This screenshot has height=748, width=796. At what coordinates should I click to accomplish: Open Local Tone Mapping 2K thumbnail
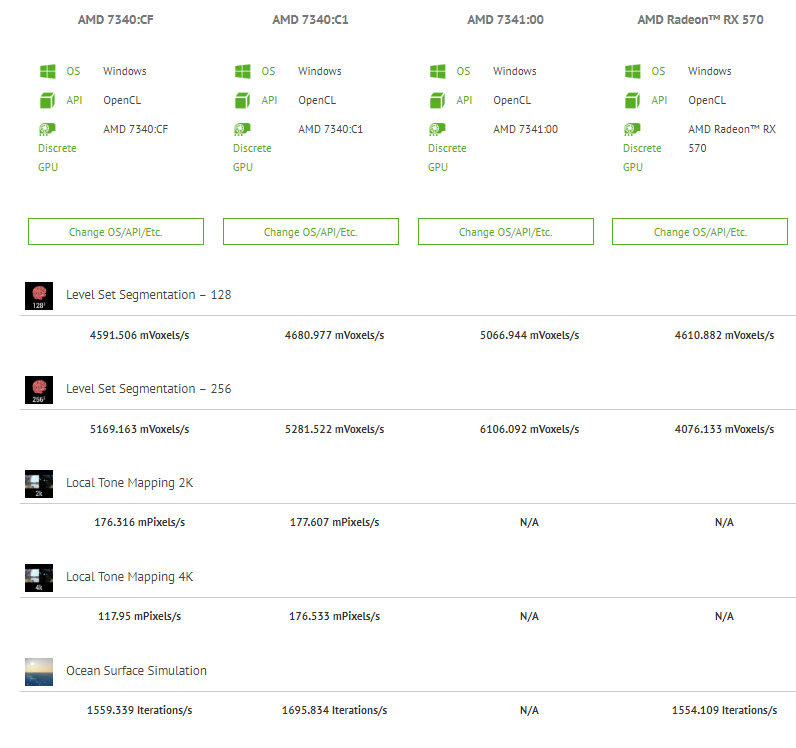(x=39, y=484)
